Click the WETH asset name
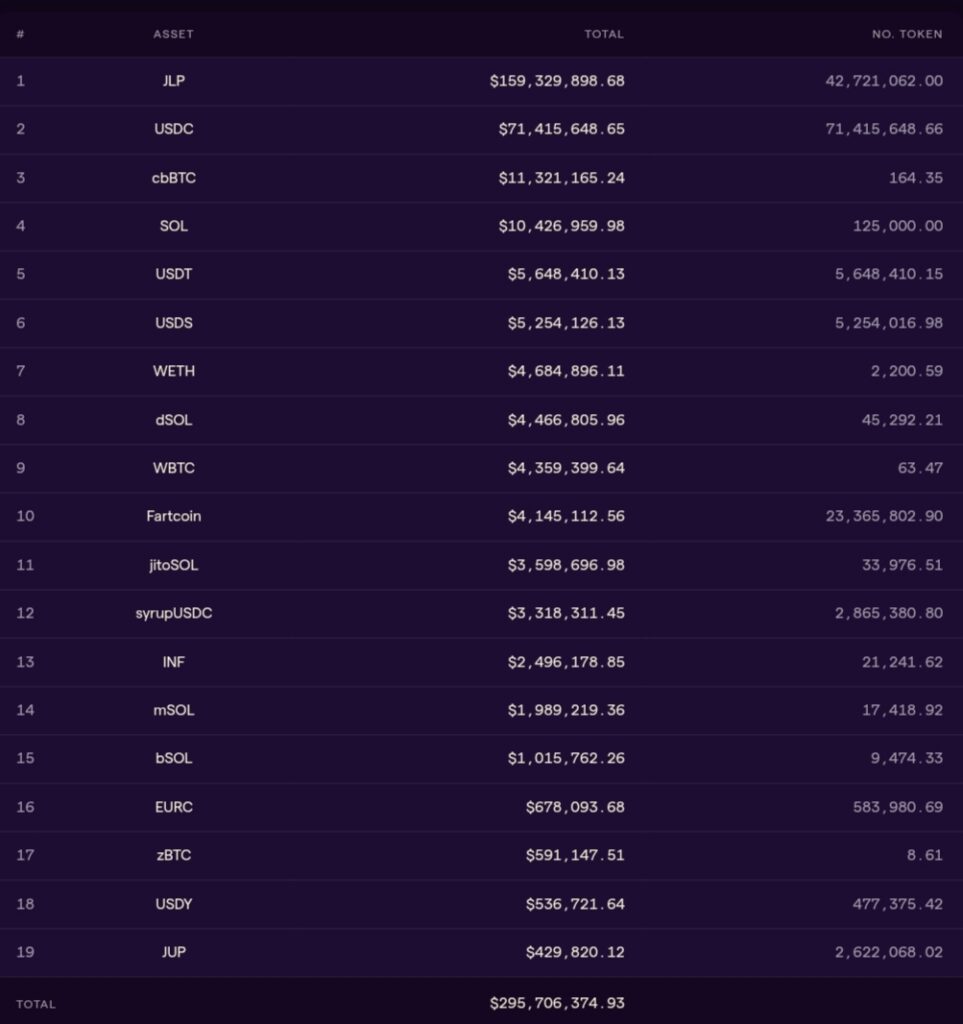The height and width of the screenshot is (1024, 963). (x=173, y=371)
